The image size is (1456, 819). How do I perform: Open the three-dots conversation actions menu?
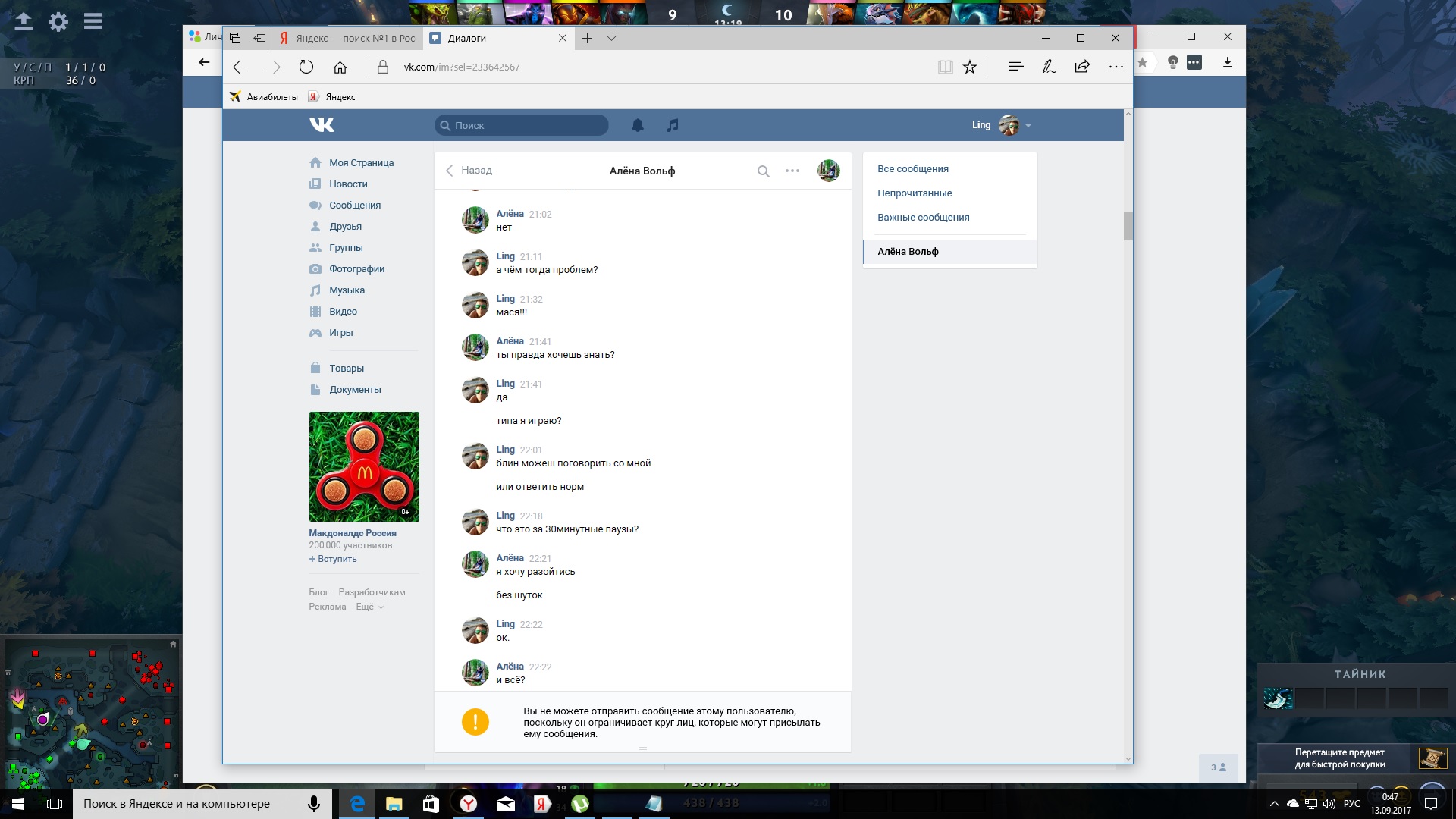tap(792, 171)
